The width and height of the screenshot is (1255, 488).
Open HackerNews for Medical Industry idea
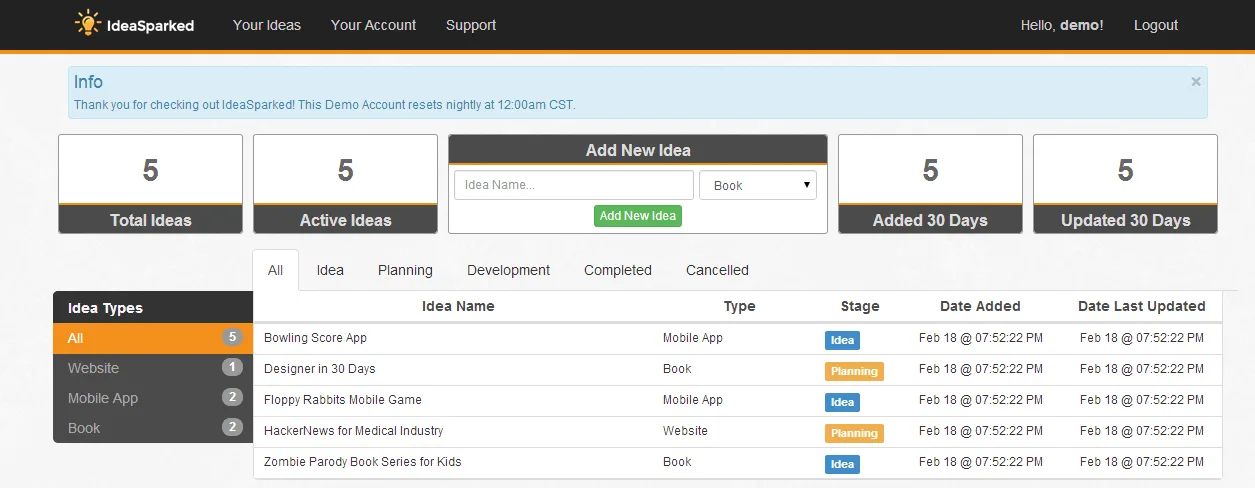click(354, 431)
